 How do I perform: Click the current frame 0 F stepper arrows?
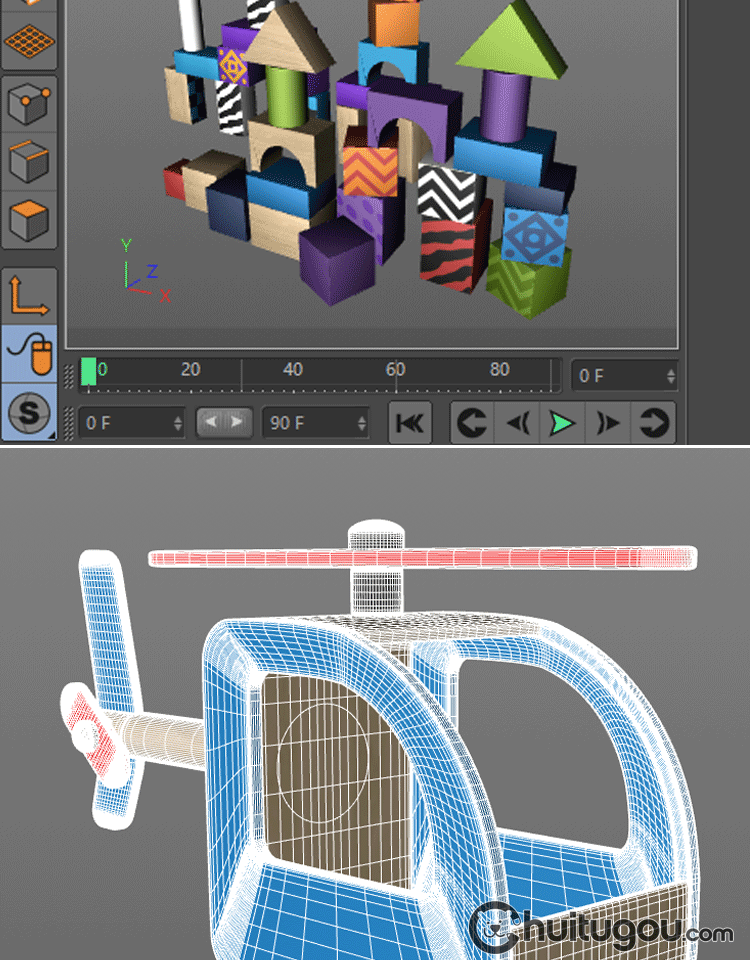pyautogui.click(x=670, y=376)
